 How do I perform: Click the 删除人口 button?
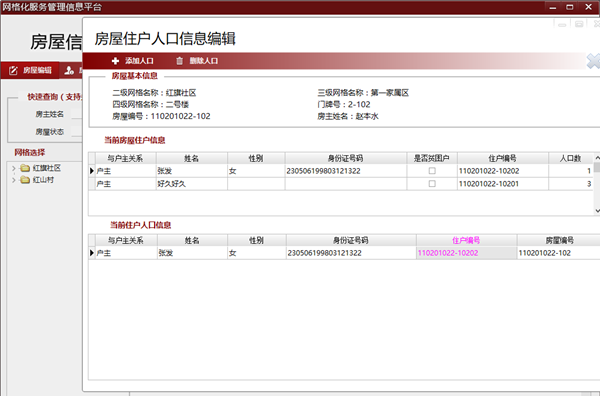point(197,61)
